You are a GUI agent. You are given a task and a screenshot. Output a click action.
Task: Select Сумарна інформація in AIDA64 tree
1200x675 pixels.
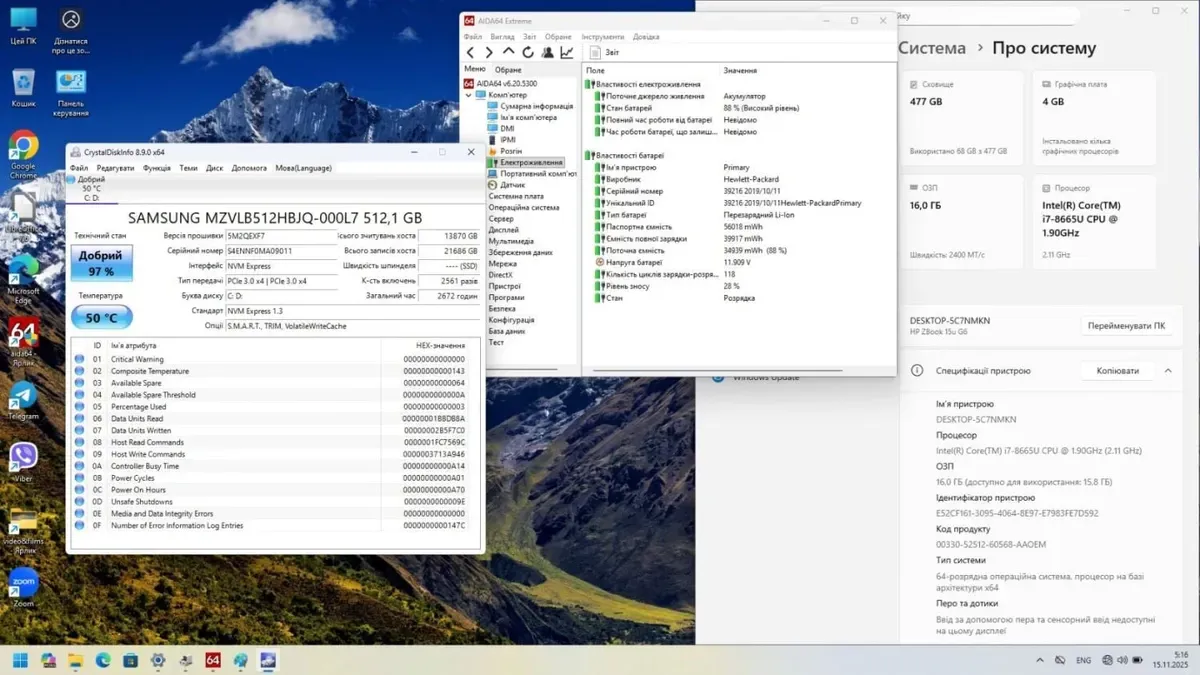coord(536,106)
